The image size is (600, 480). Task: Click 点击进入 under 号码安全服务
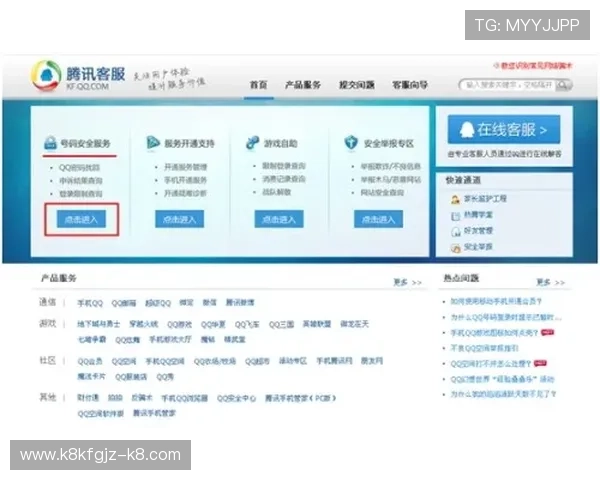point(81,219)
